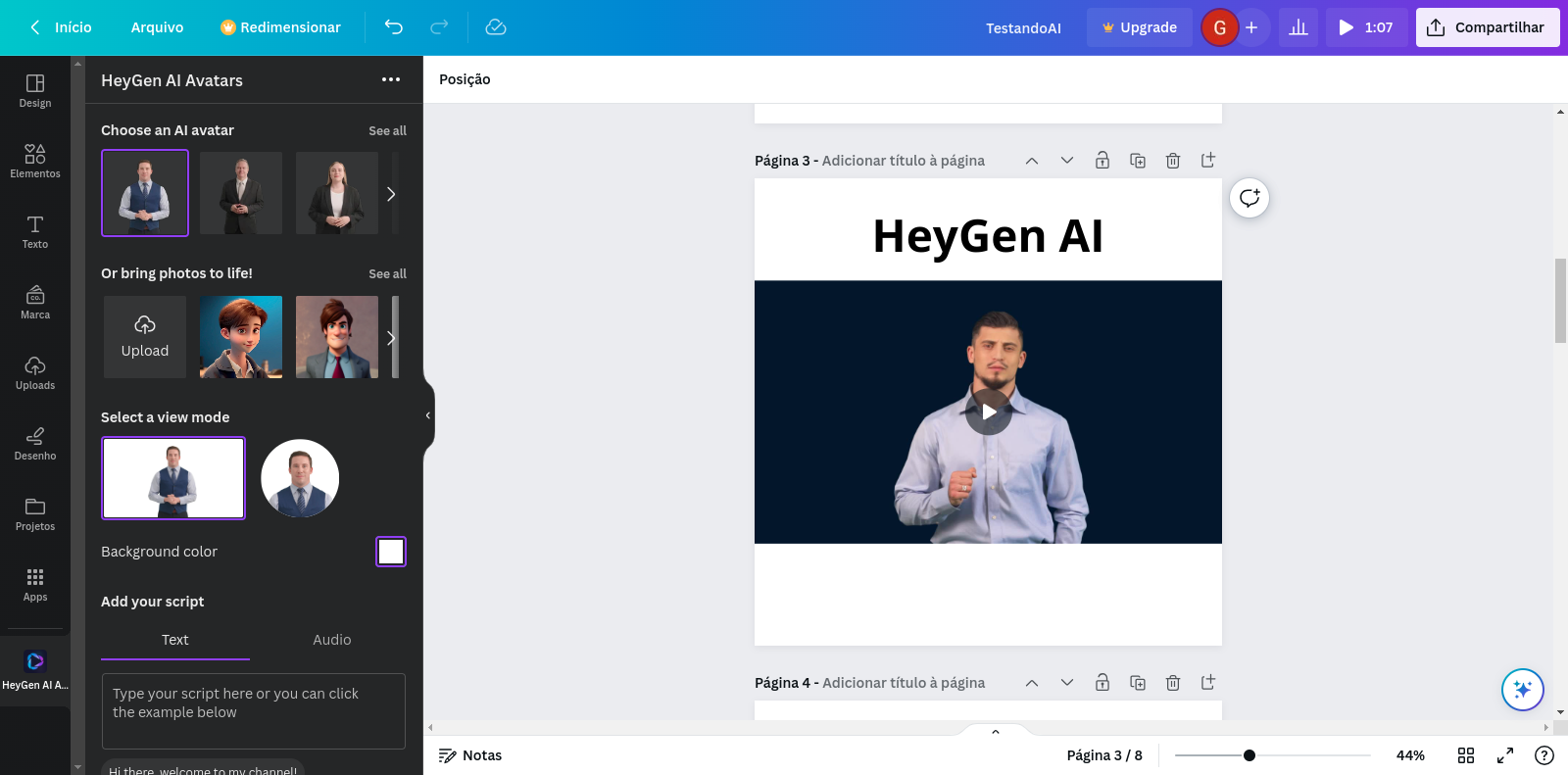The width and height of the screenshot is (1568, 775).
Task: Duplicate Página 3
Action: (1138, 161)
